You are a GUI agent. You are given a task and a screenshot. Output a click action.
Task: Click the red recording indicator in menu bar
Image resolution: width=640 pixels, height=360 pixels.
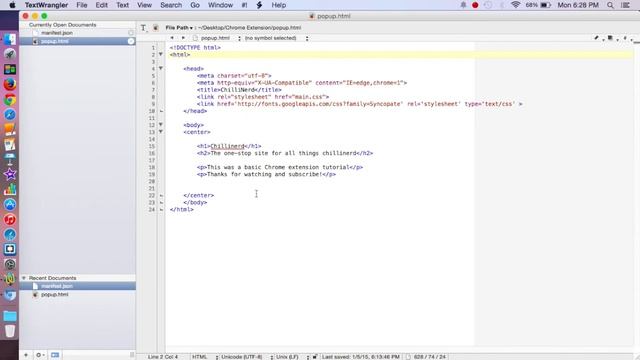[x=475, y=5]
